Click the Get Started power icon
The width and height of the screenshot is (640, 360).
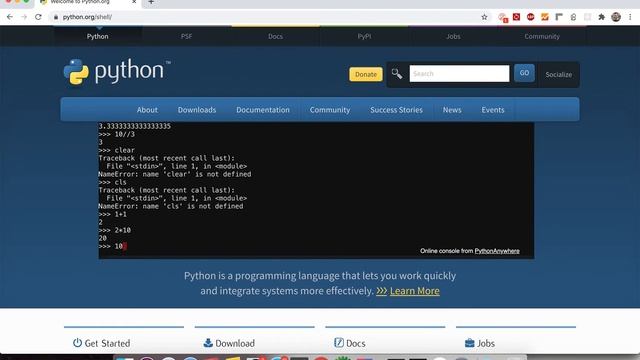(77, 343)
